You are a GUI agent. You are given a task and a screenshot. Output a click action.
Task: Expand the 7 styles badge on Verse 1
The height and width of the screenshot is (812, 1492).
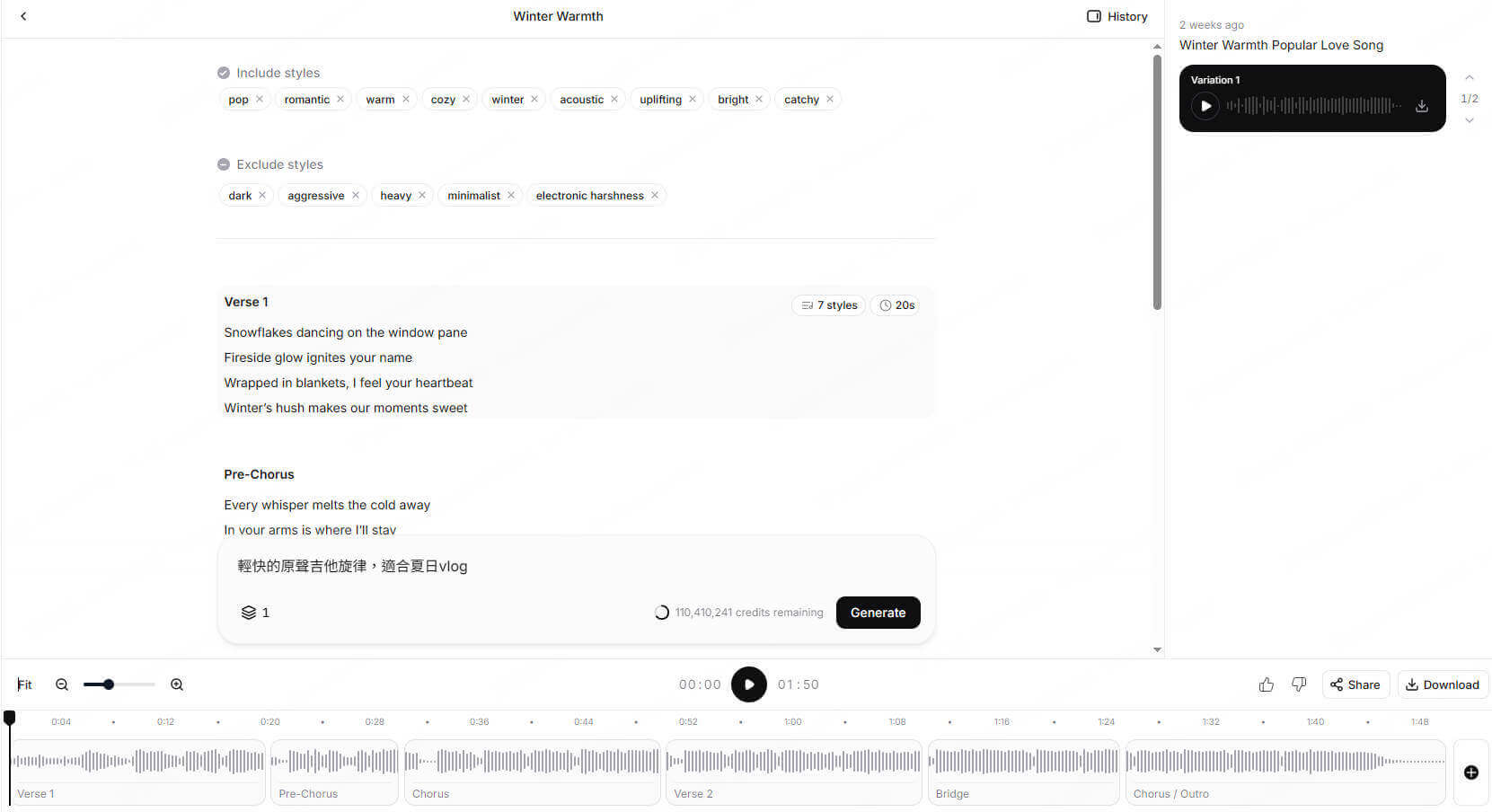(x=828, y=304)
